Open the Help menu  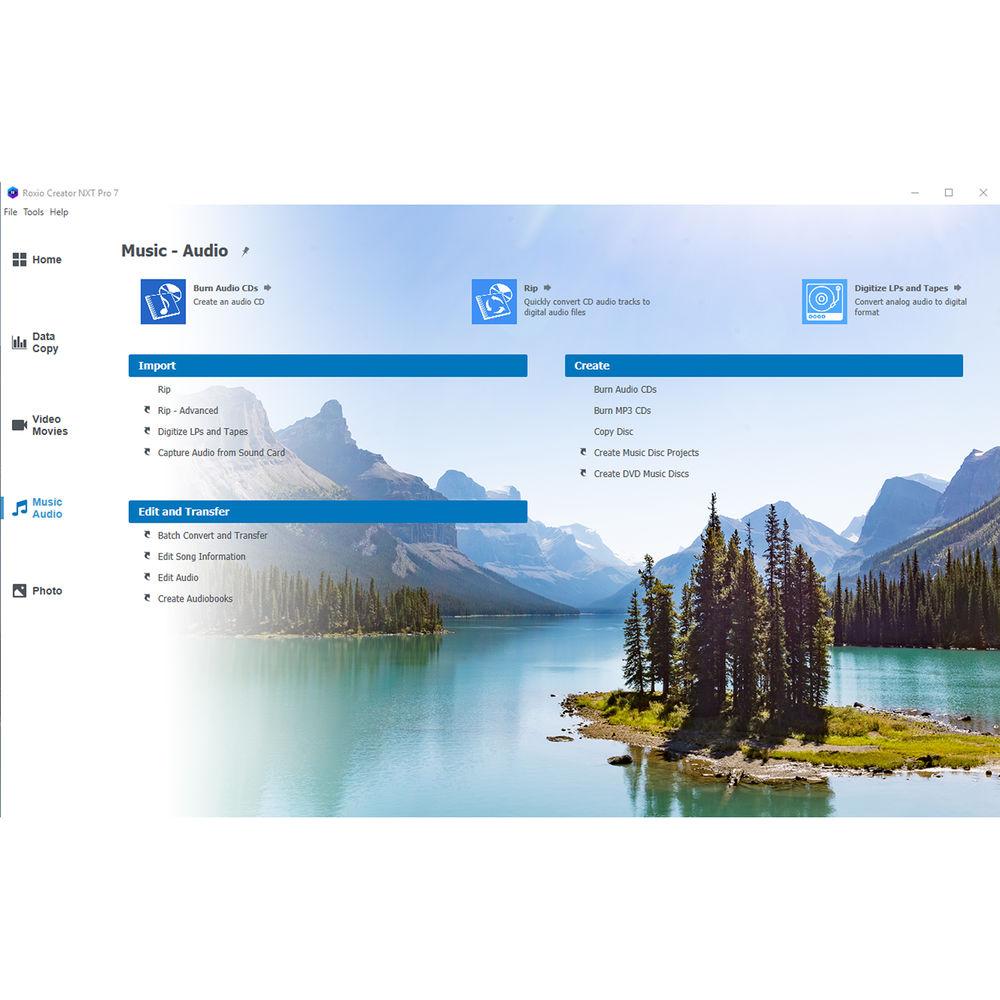click(59, 212)
